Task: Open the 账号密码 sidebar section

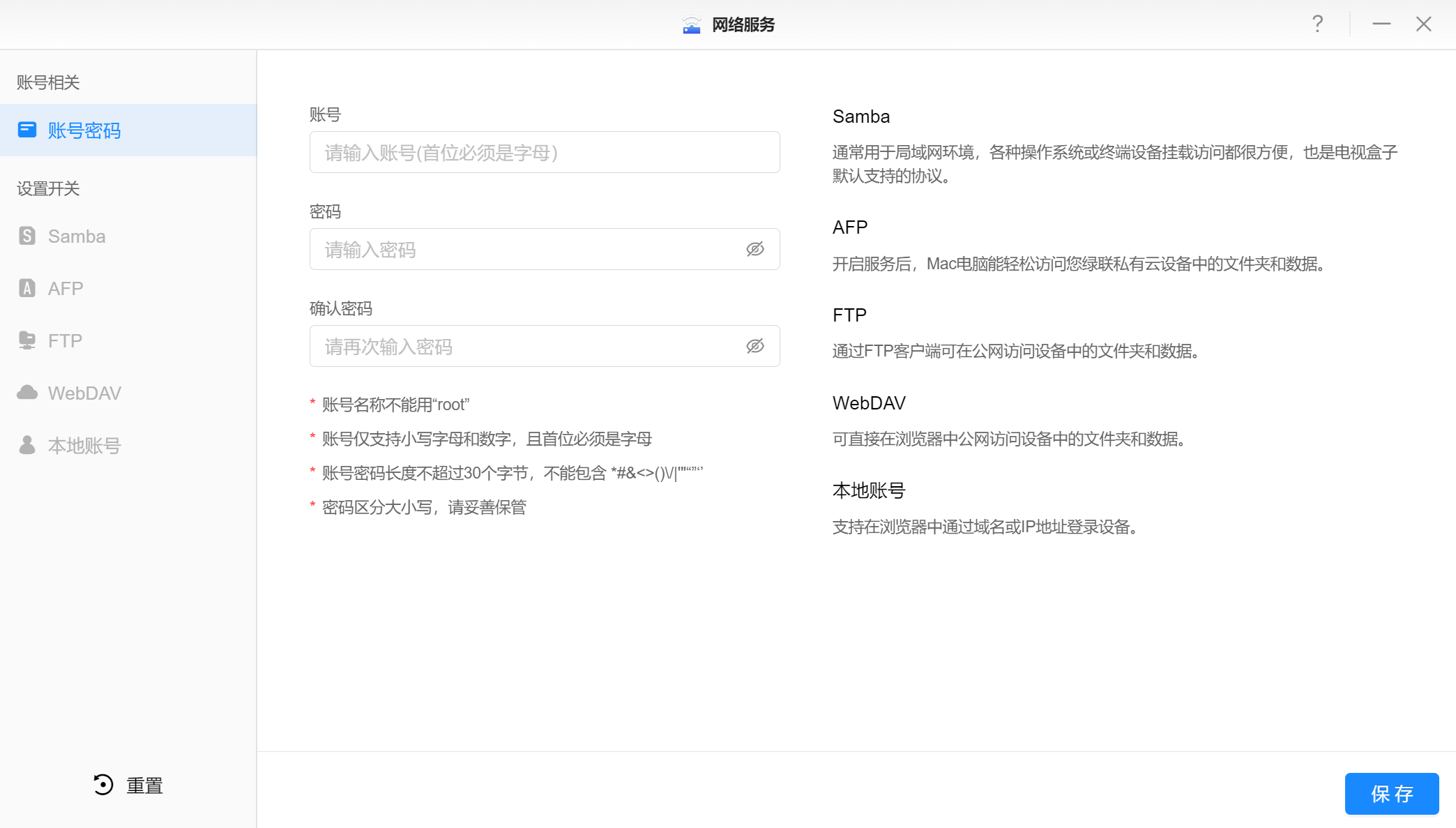Action: point(84,130)
